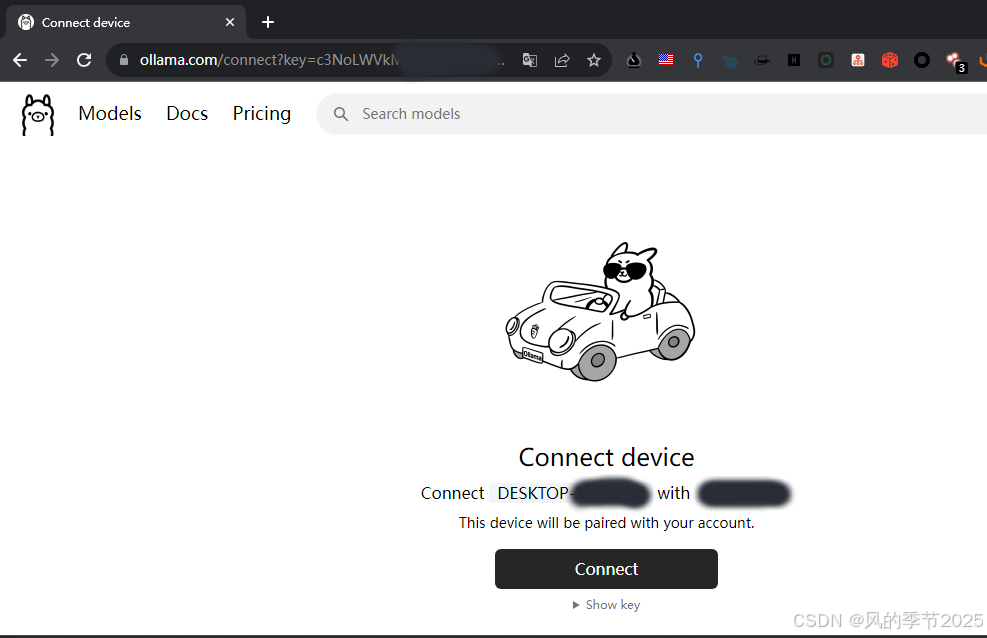Click the red dice extension icon
This screenshot has width=987, height=638.
pyautogui.click(x=890, y=60)
